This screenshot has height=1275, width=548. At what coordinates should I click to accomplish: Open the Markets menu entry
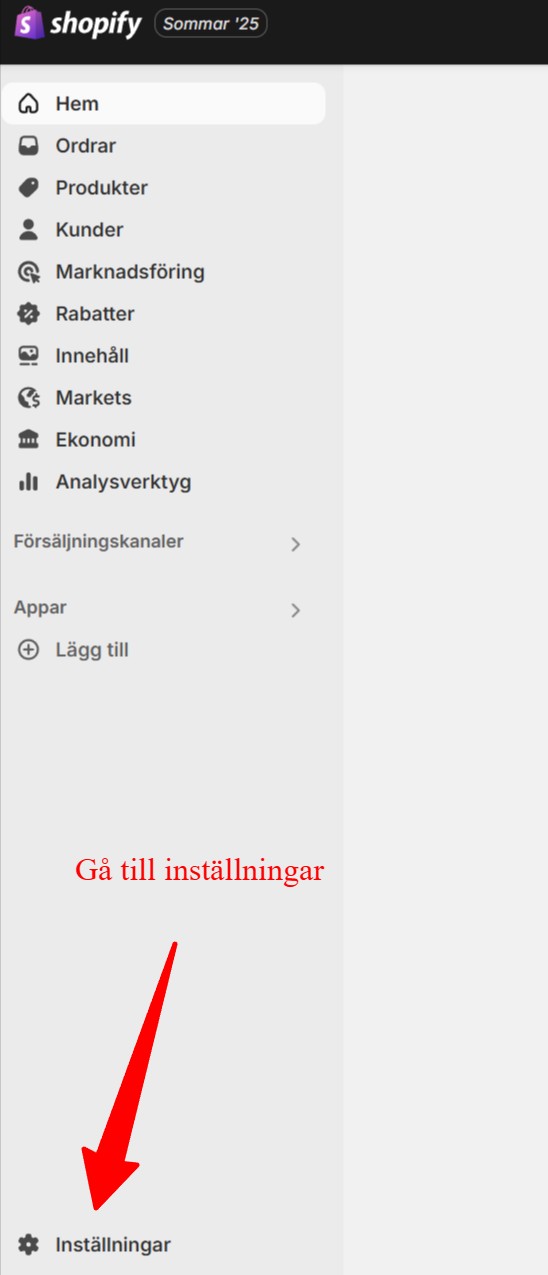pyautogui.click(x=164, y=398)
